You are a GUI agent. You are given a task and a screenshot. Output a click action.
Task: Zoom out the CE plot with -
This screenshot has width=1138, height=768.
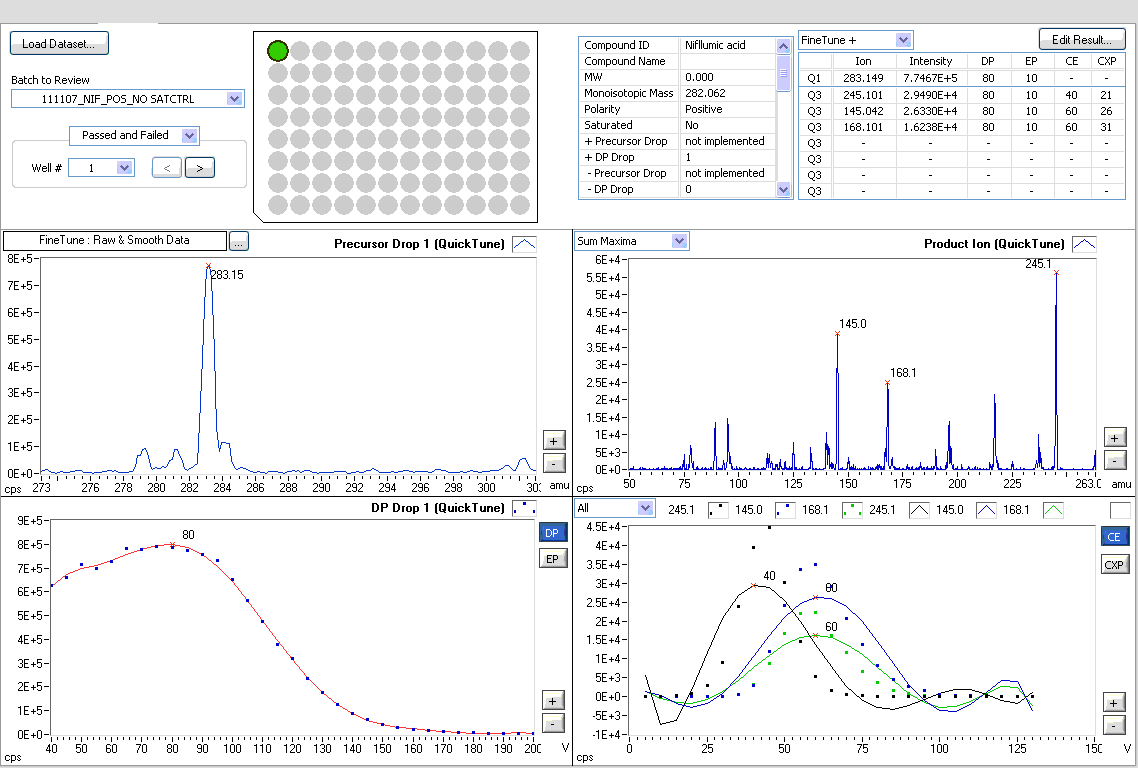point(1114,724)
